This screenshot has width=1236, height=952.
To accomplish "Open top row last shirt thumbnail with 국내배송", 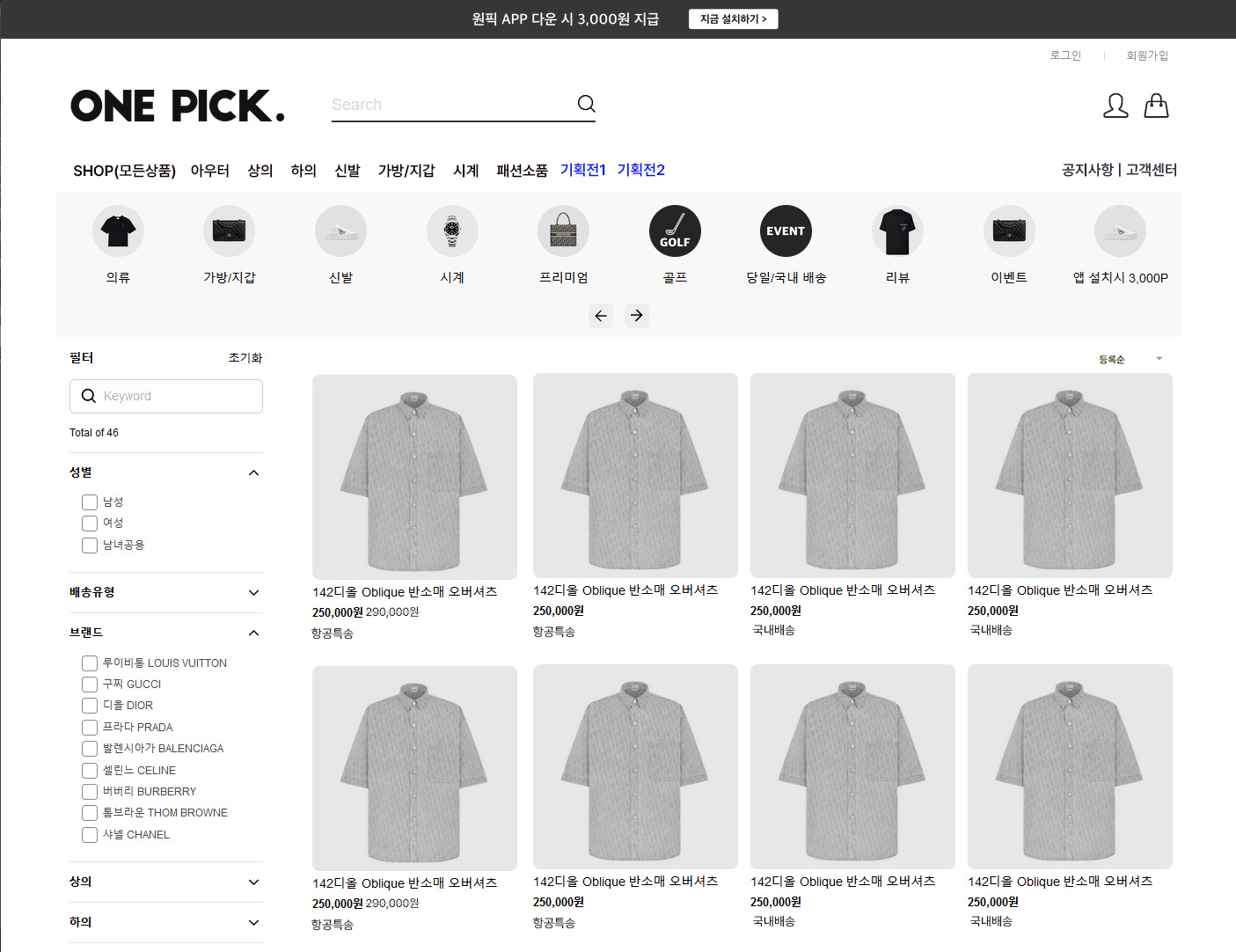I will tap(1070, 475).
